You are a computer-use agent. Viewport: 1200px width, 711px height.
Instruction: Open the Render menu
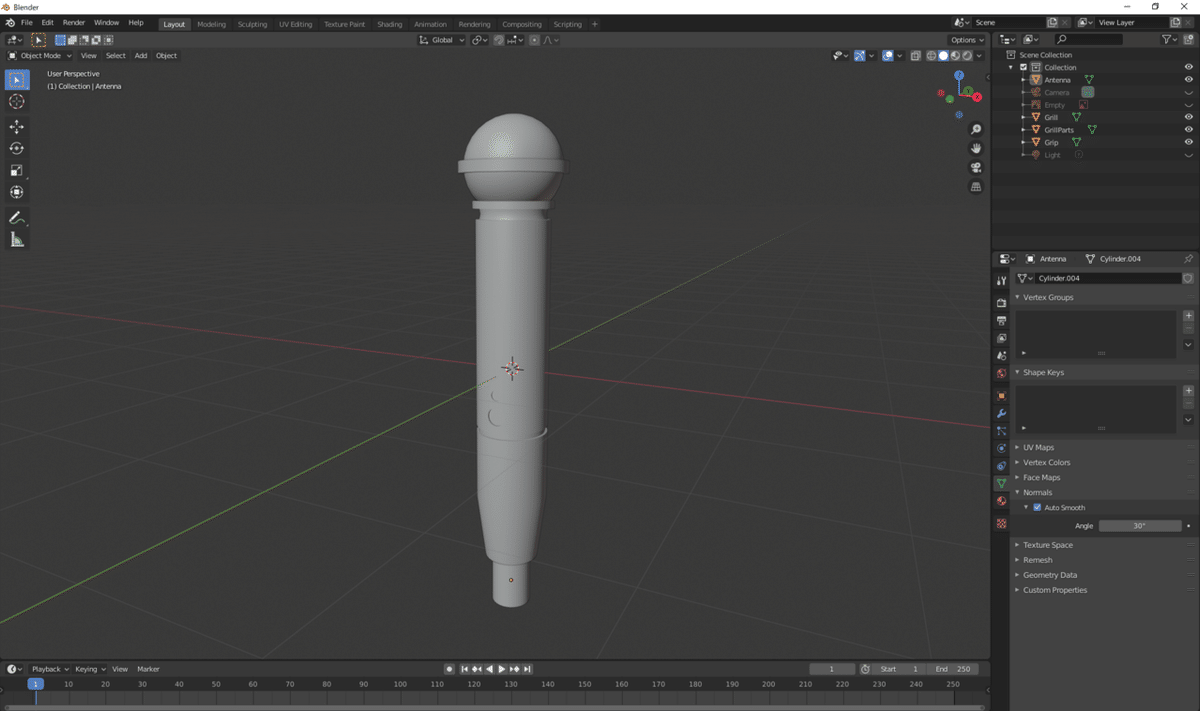74,22
